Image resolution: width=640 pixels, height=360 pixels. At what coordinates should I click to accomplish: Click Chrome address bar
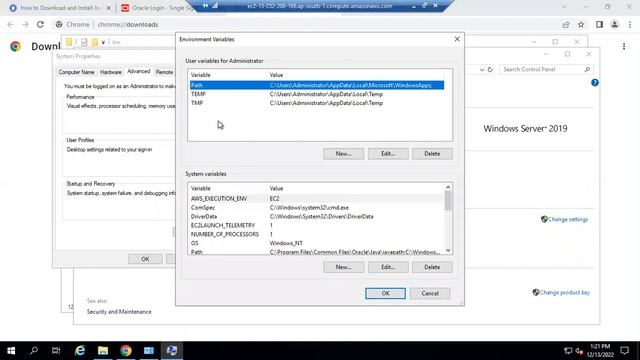coord(306,24)
